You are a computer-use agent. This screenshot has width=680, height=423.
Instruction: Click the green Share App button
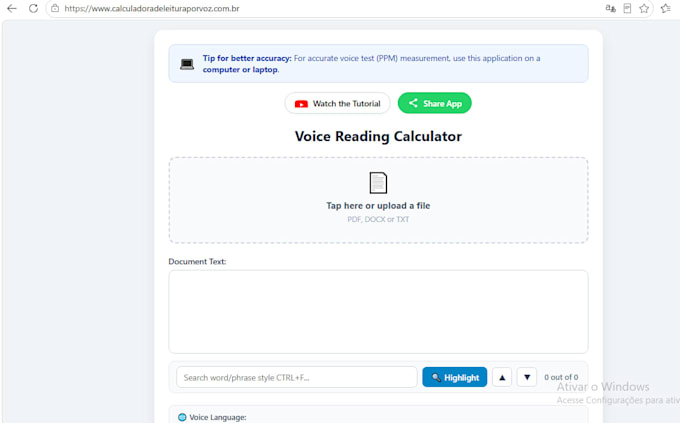[x=435, y=103]
